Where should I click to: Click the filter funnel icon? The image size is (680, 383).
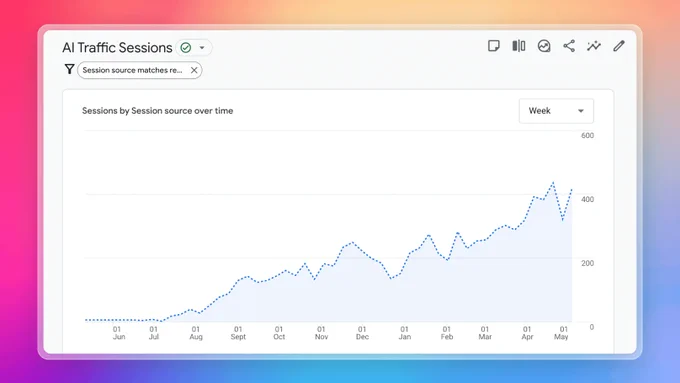(x=69, y=69)
